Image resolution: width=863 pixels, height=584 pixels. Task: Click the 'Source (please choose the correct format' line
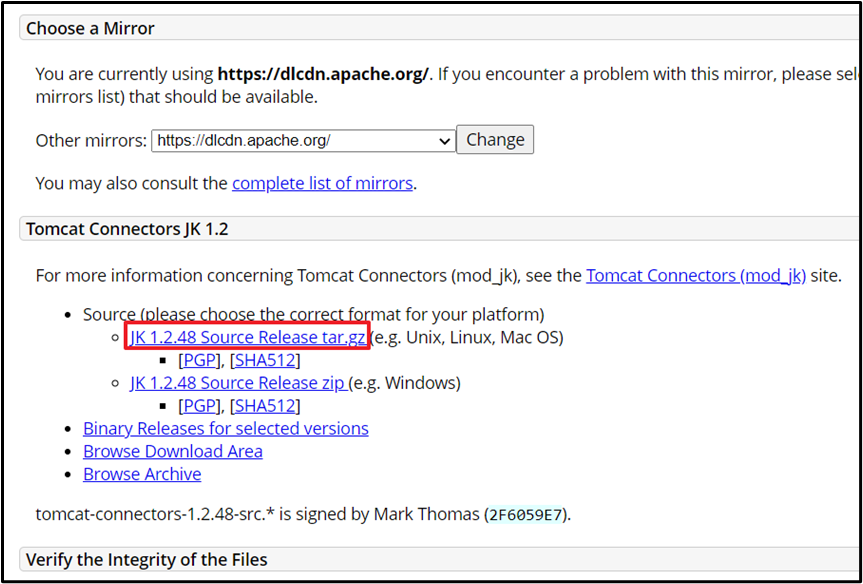coord(314,315)
